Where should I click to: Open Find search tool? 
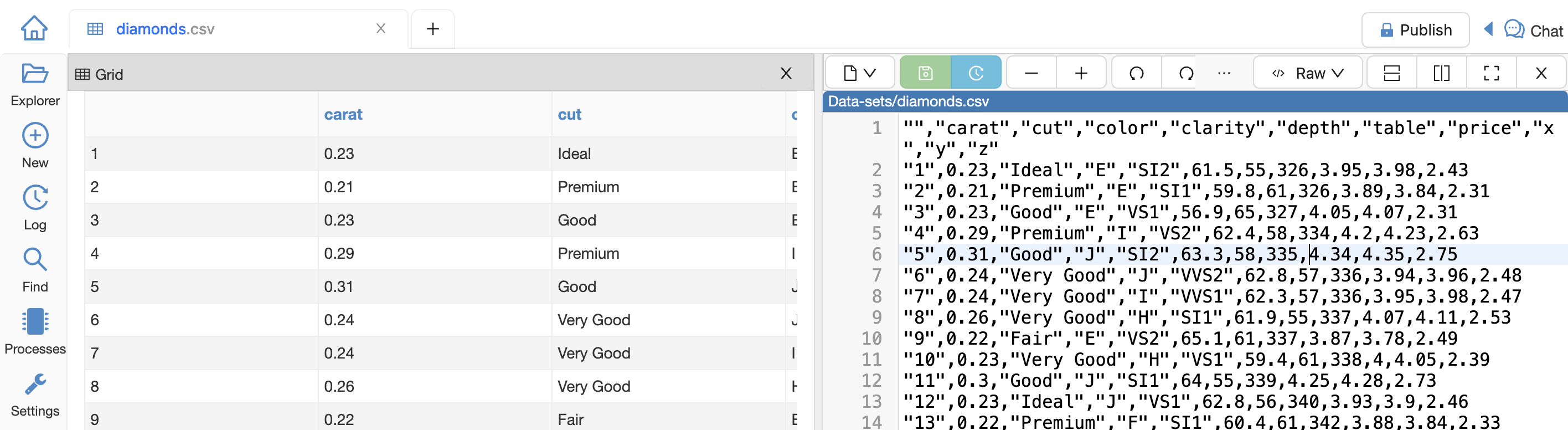[x=35, y=270]
